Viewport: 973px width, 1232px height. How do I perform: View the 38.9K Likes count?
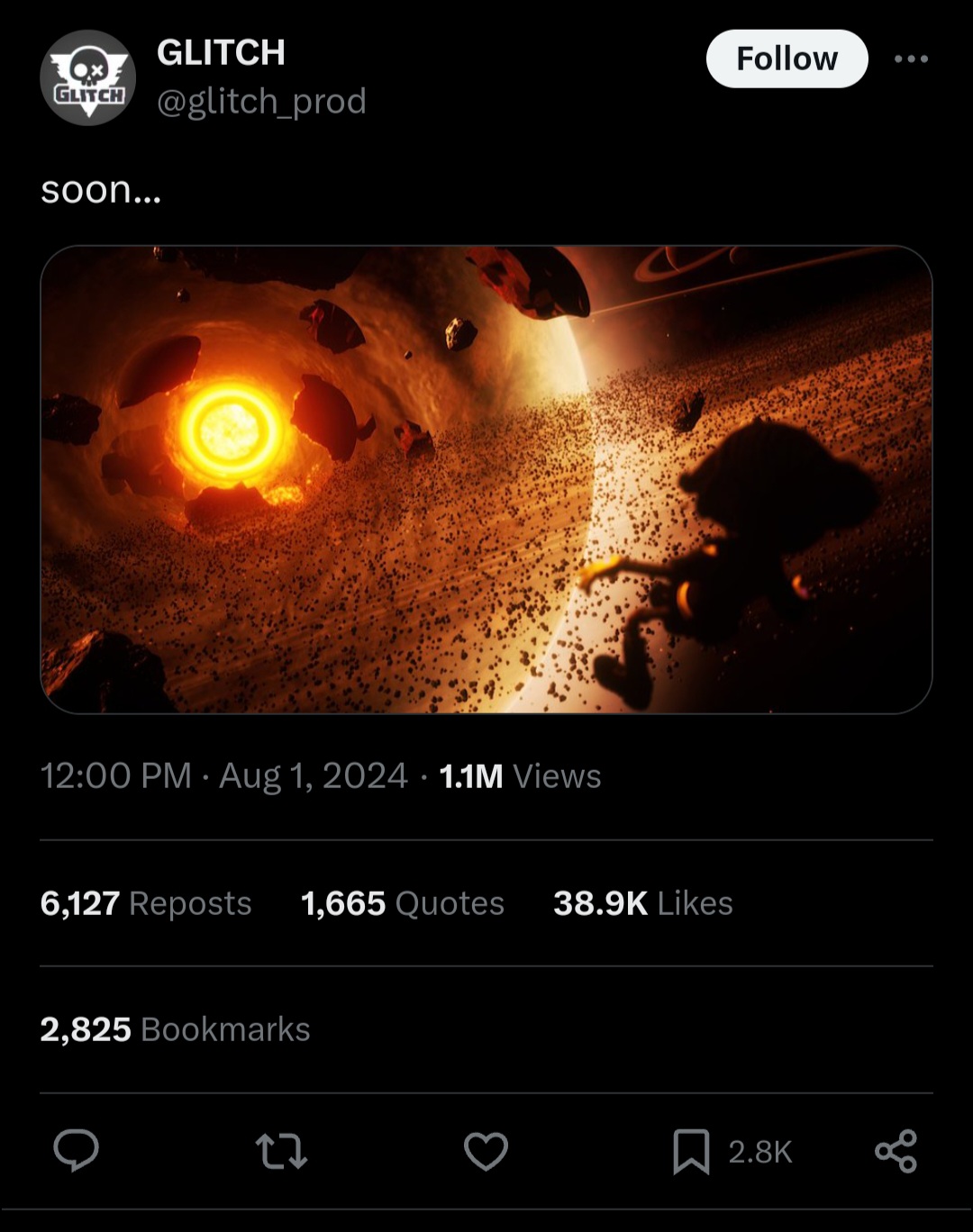[643, 902]
